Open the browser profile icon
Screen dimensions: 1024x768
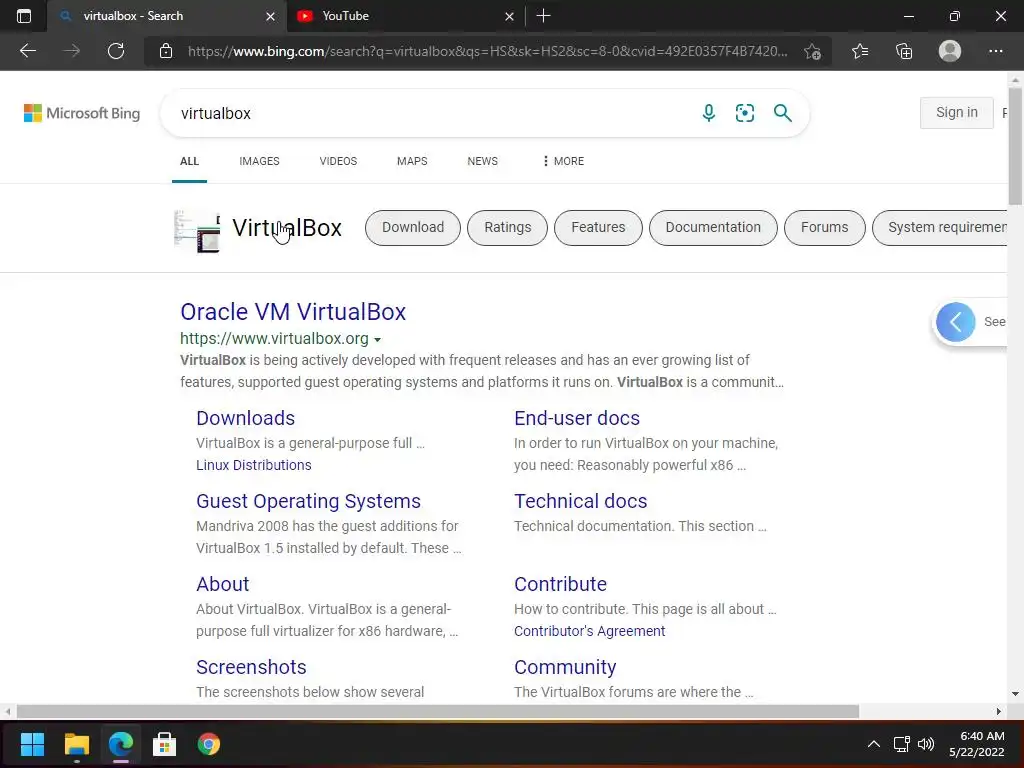point(949,51)
